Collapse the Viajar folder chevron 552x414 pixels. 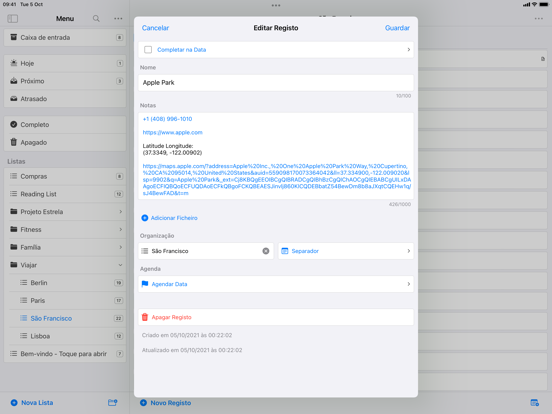(x=120, y=265)
